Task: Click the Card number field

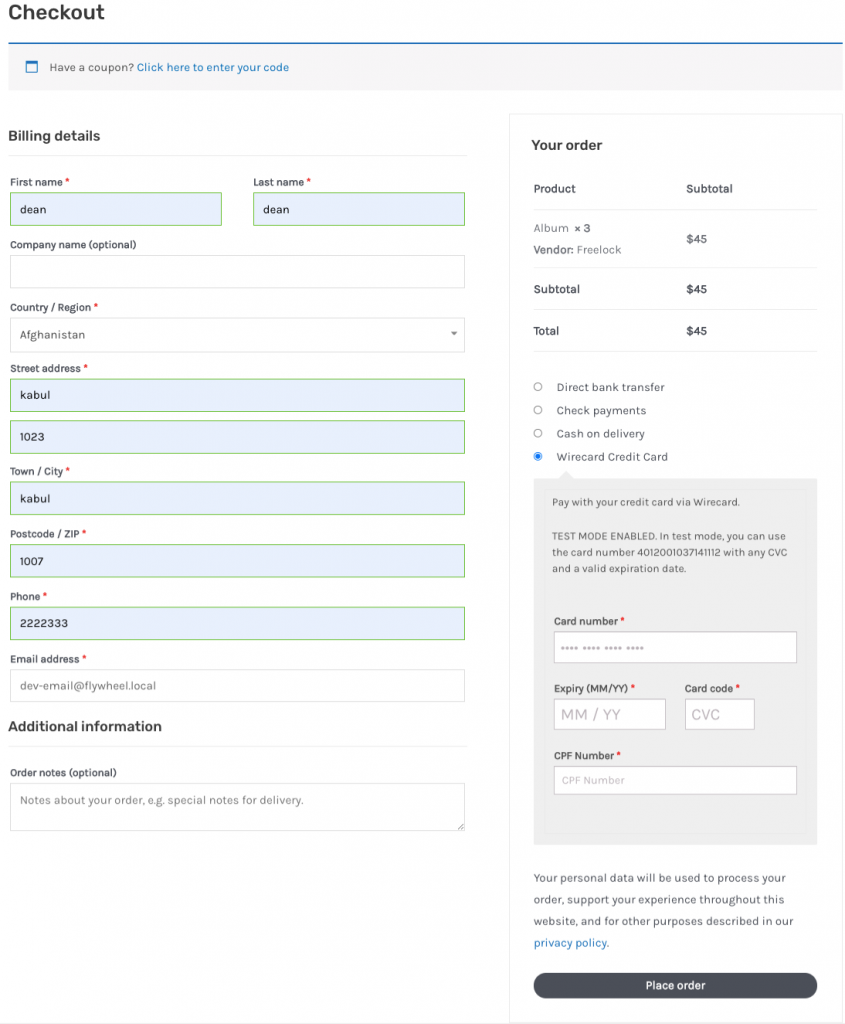Action: pyautogui.click(x=675, y=647)
